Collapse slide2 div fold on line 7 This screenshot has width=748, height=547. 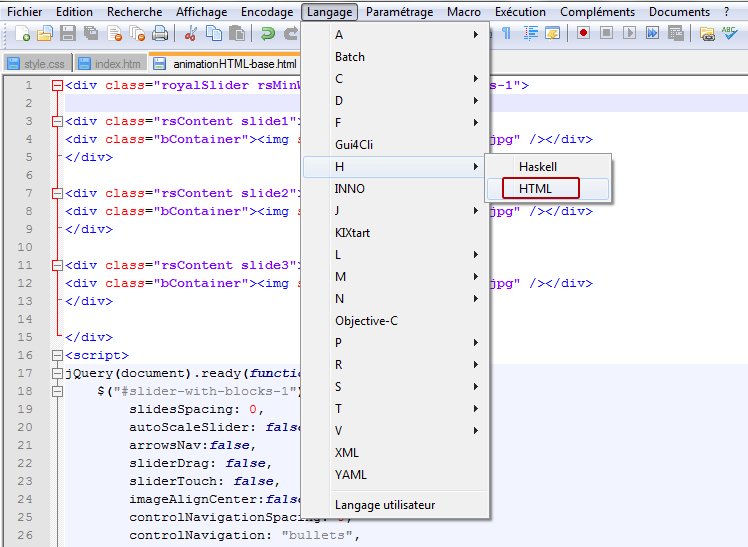tap(57, 193)
